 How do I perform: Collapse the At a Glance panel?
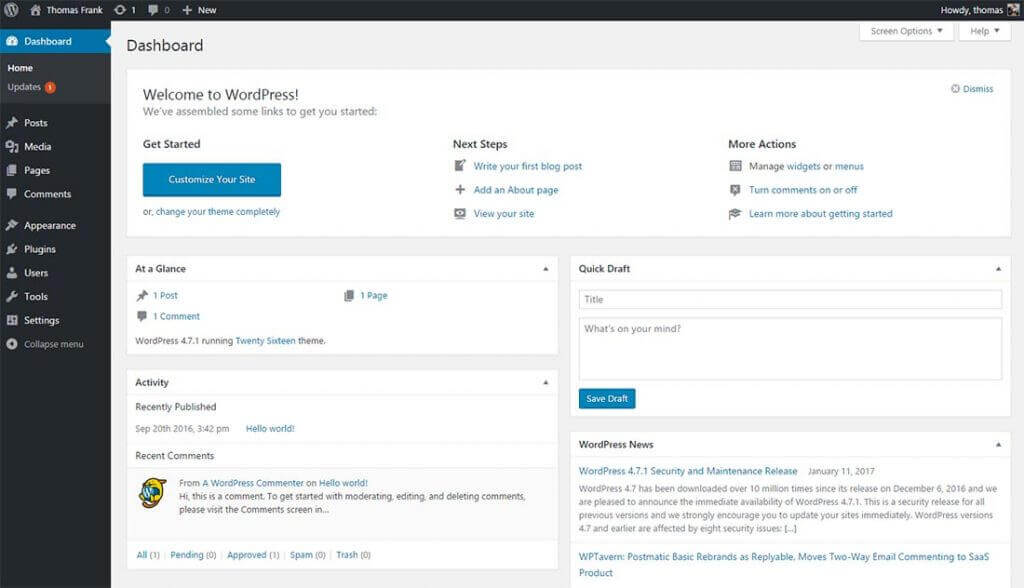(x=546, y=268)
